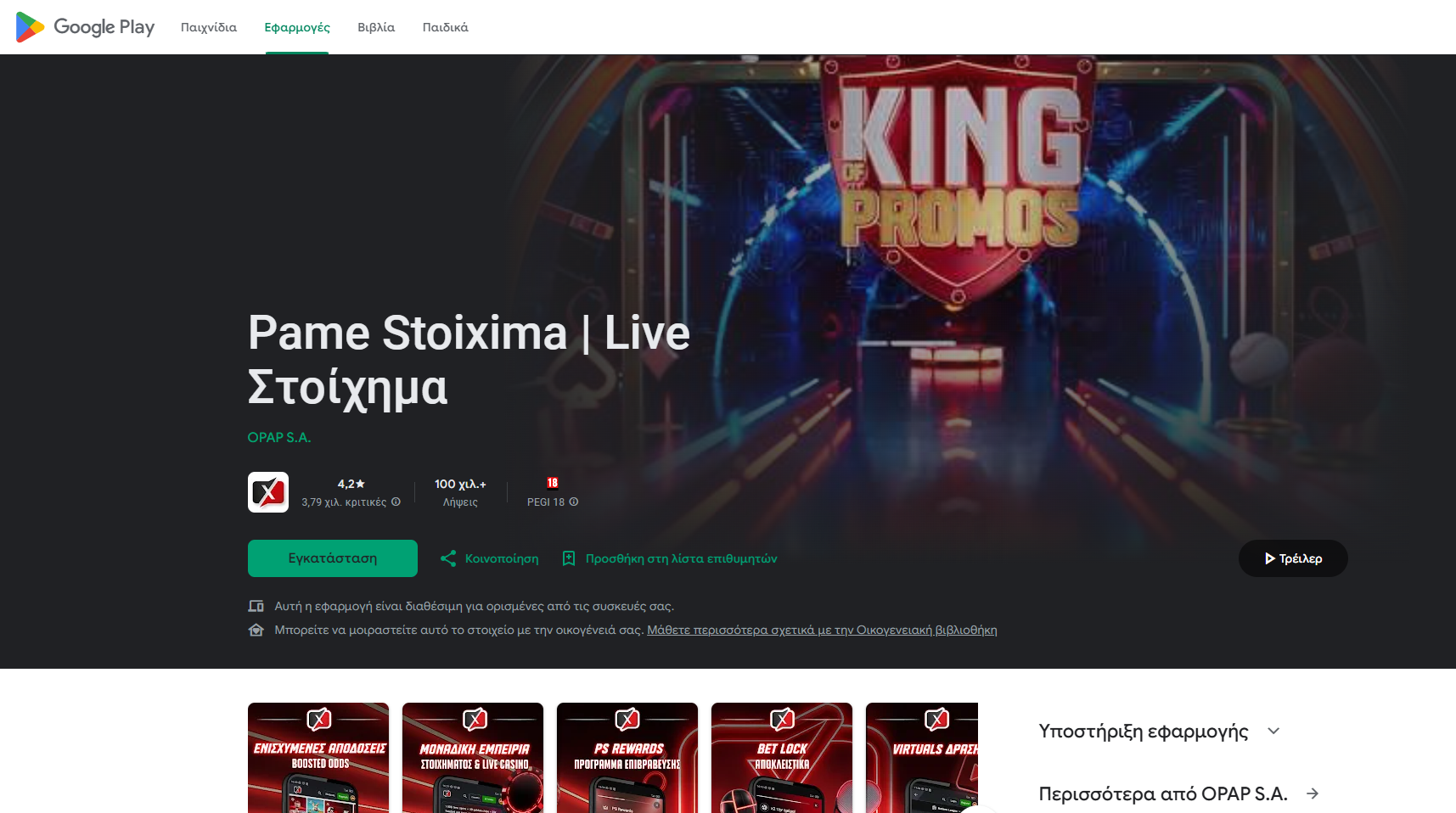Click the Εγκατάσταση install button

pos(333,558)
